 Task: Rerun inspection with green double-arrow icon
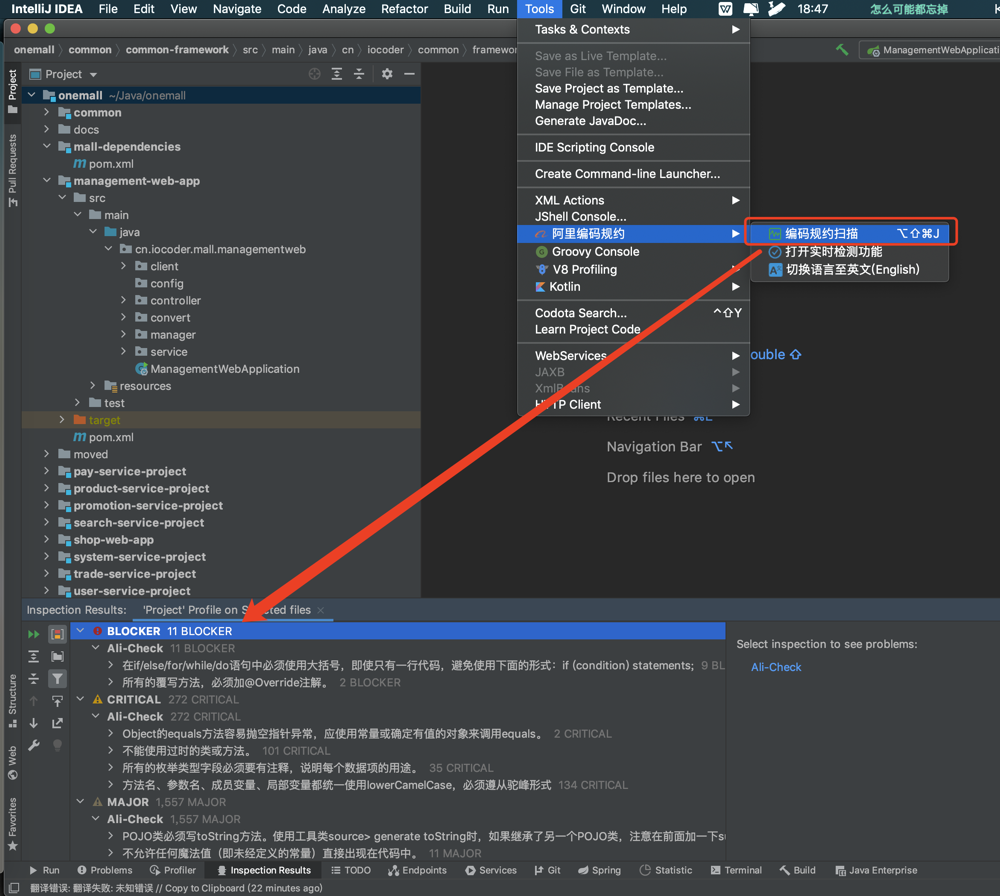point(34,634)
